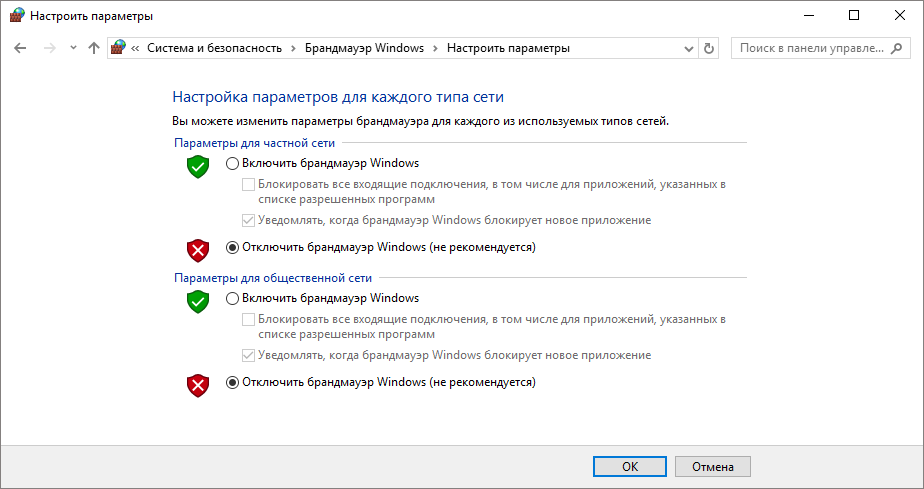Open "Брандмауэр Windows" breadcrumb

tap(364, 48)
